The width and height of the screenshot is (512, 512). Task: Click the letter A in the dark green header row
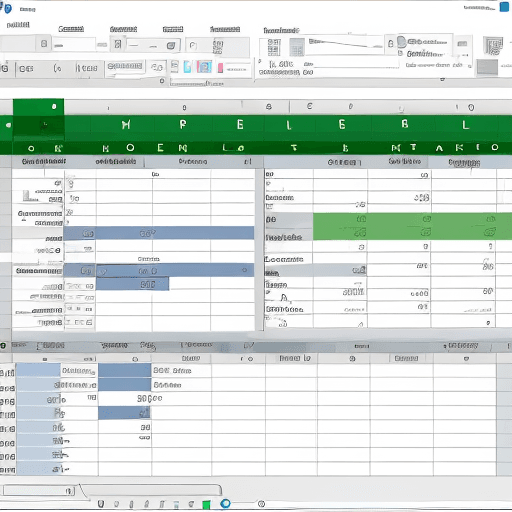point(439,148)
